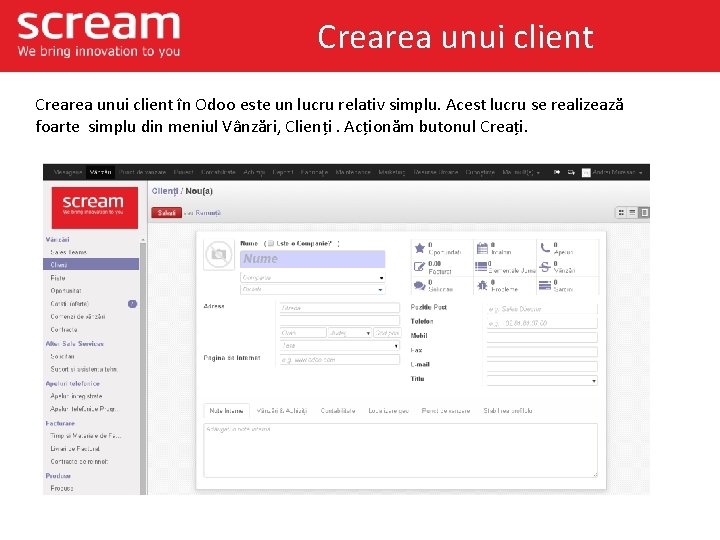Click the red Salvați button
The height and width of the screenshot is (540, 720).
pyautogui.click(x=167, y=213)
